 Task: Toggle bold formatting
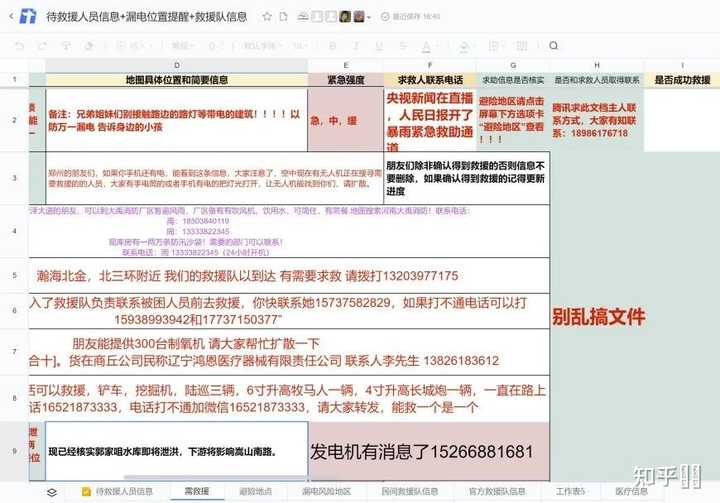point(333,45)
